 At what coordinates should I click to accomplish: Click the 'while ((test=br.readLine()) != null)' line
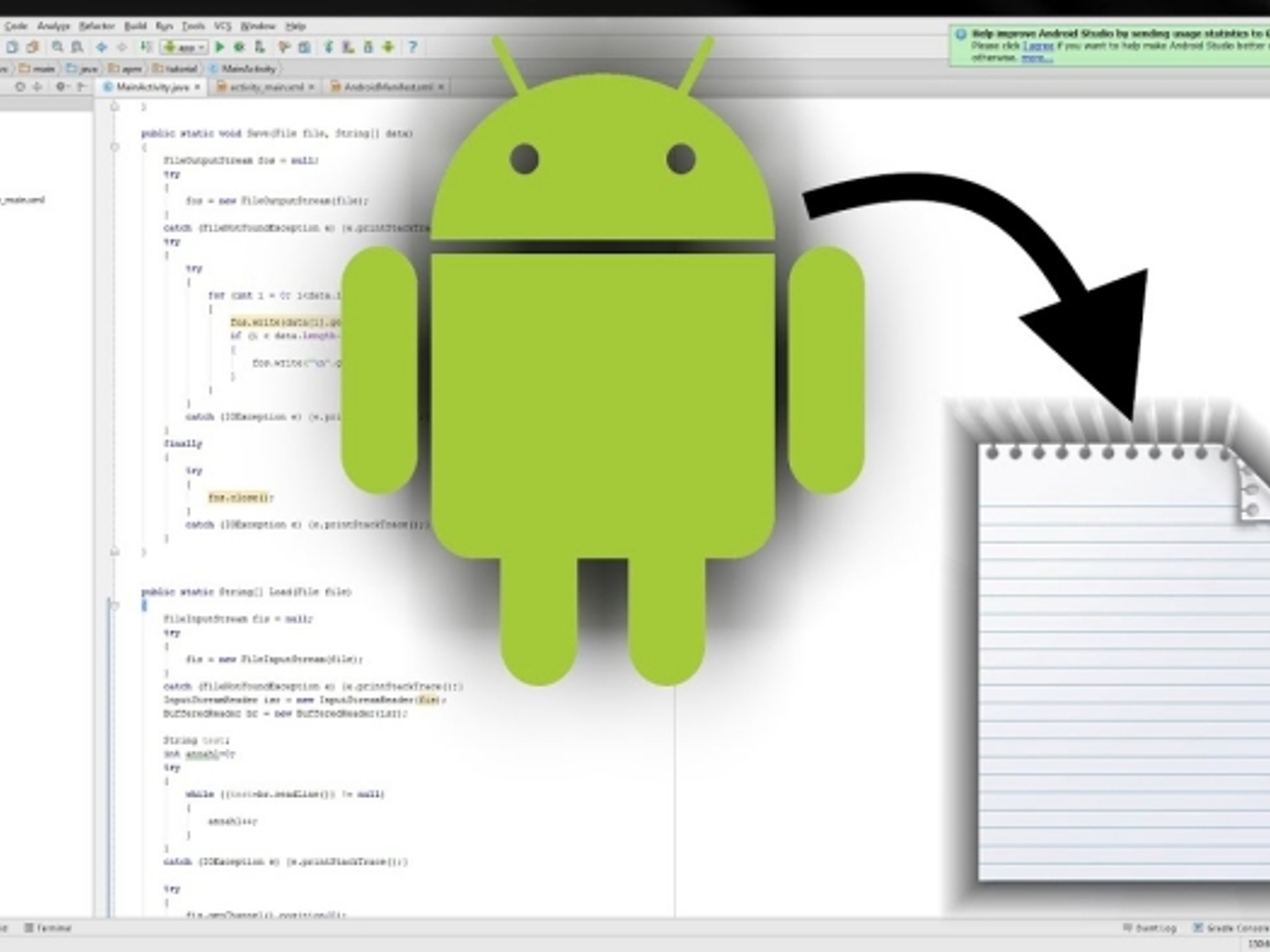pos(285,794)
